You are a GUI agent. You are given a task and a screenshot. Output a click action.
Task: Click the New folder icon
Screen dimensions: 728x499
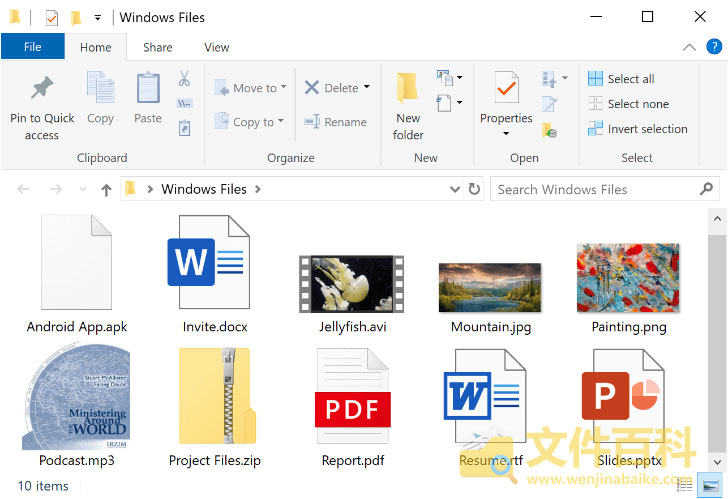click(407, 88)
